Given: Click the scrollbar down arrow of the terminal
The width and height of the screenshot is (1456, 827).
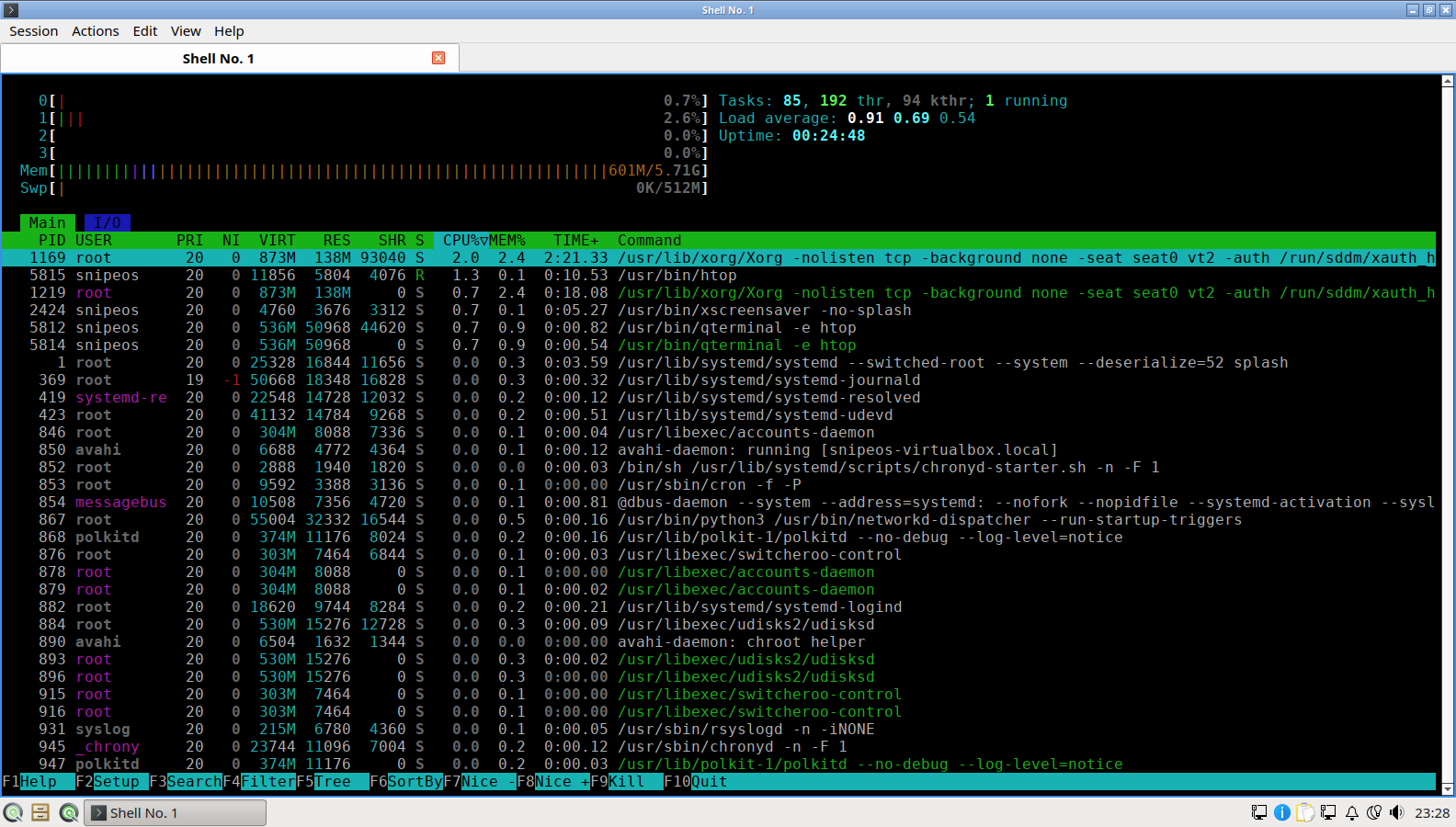Looking at the screenshot, I should pyautogui.click(x=1448, y=788).
